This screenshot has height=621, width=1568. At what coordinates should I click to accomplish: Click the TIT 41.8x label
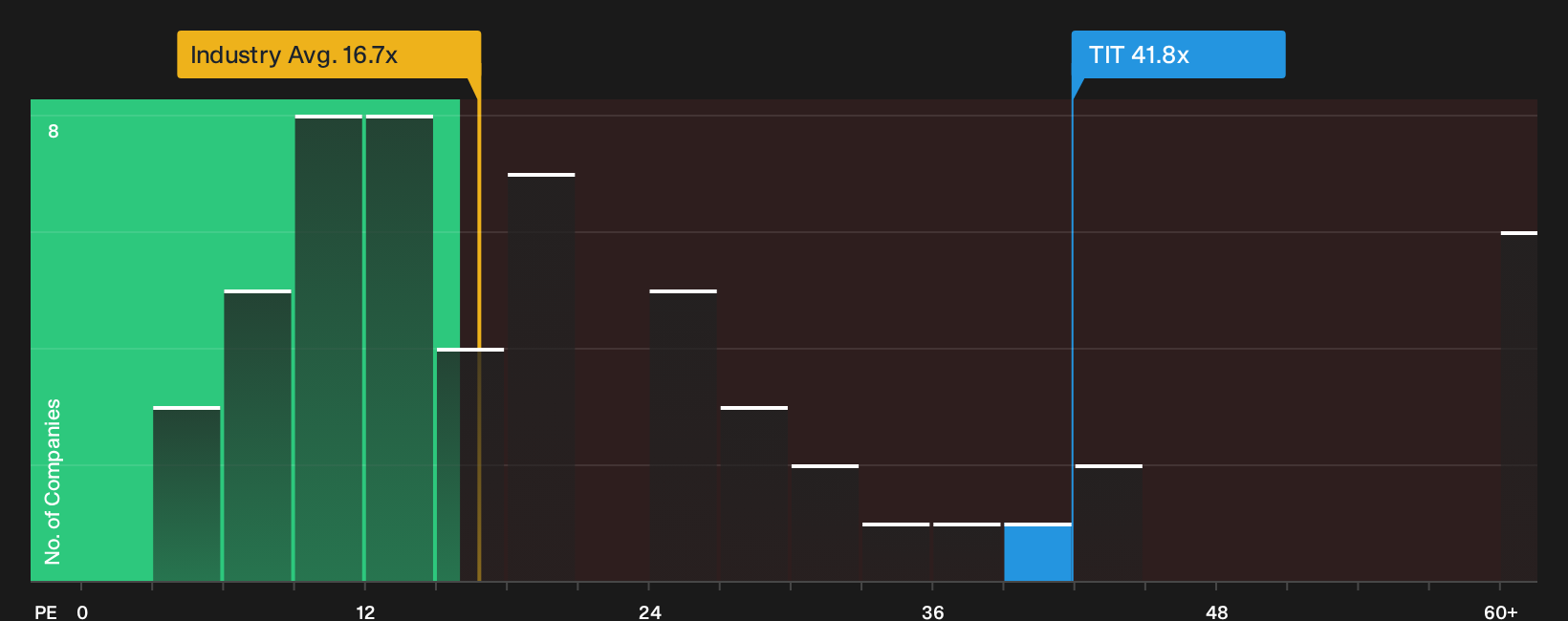(x=1178, y=54)
